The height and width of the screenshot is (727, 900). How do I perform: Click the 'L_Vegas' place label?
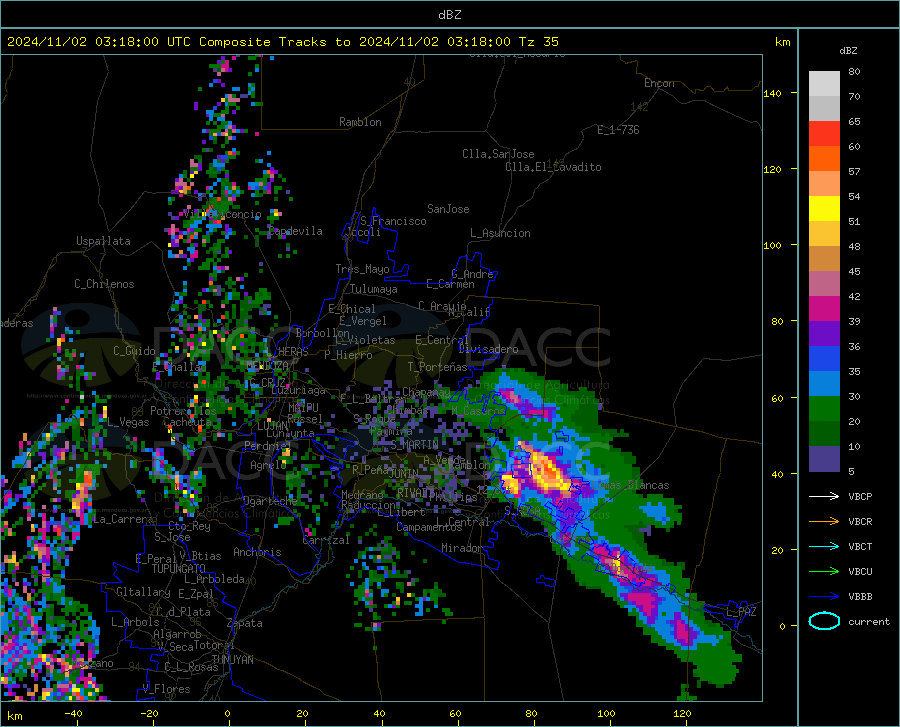[128, 422]
